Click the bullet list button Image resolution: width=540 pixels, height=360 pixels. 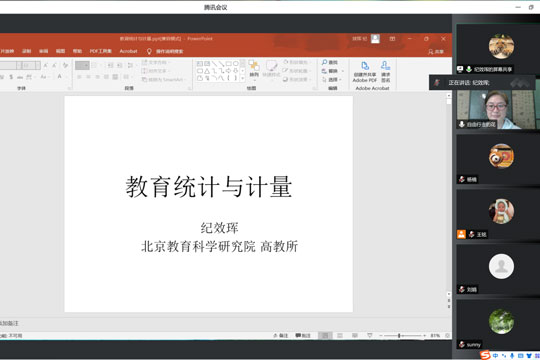point(82,65)
